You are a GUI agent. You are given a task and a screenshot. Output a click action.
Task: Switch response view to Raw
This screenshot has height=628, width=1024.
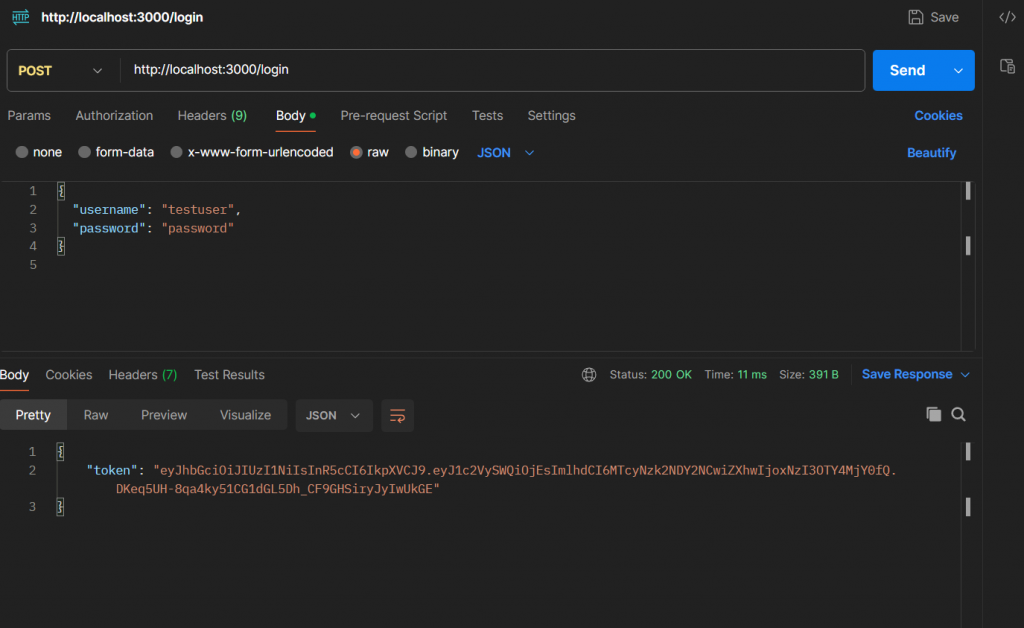click(x=96, y=415)
